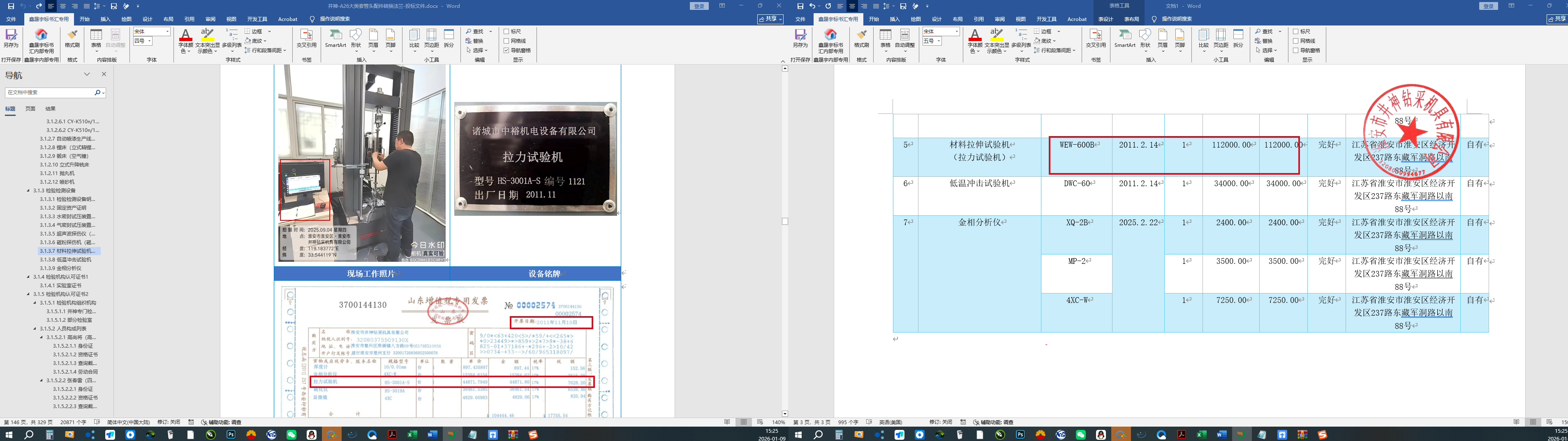Check 导航窗格 checkbox in the right window
This screenshot has height=441, width=1568.
tap(1296, 51)
